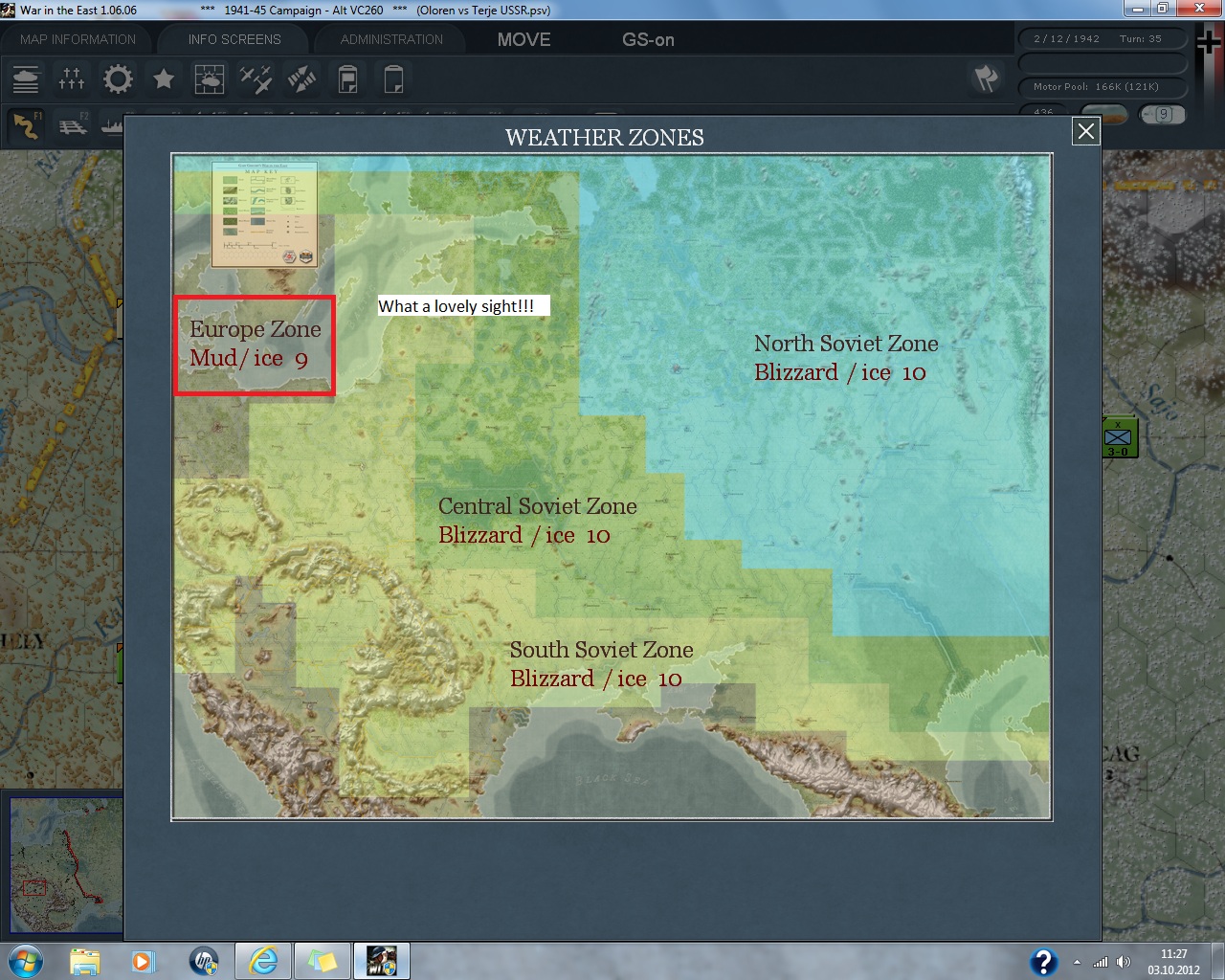The height and width of the screenshot is (980, 1225).
Task: Open the flagged report clipboard icon
Action: coord(347,78)
